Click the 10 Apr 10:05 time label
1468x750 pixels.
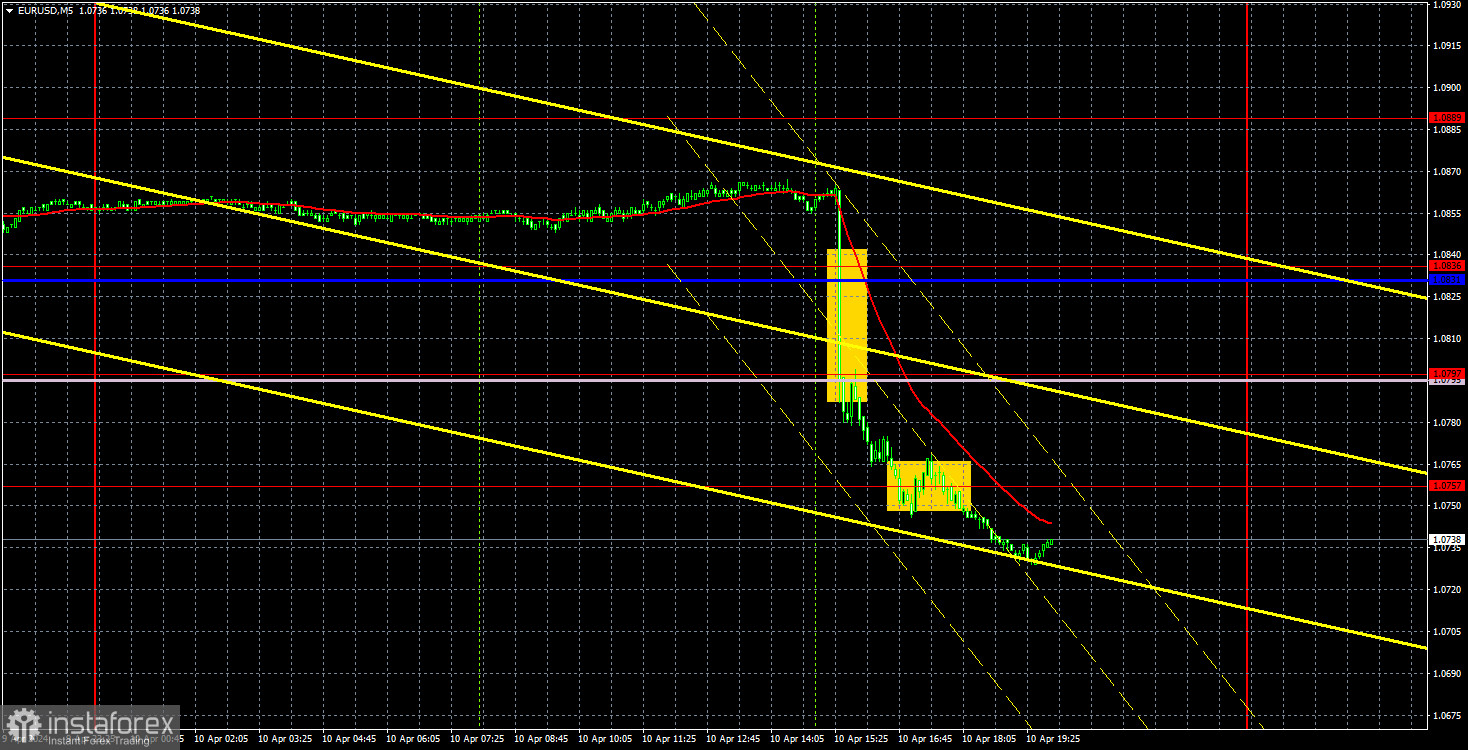pyautogui.click(x=606, y=739)
